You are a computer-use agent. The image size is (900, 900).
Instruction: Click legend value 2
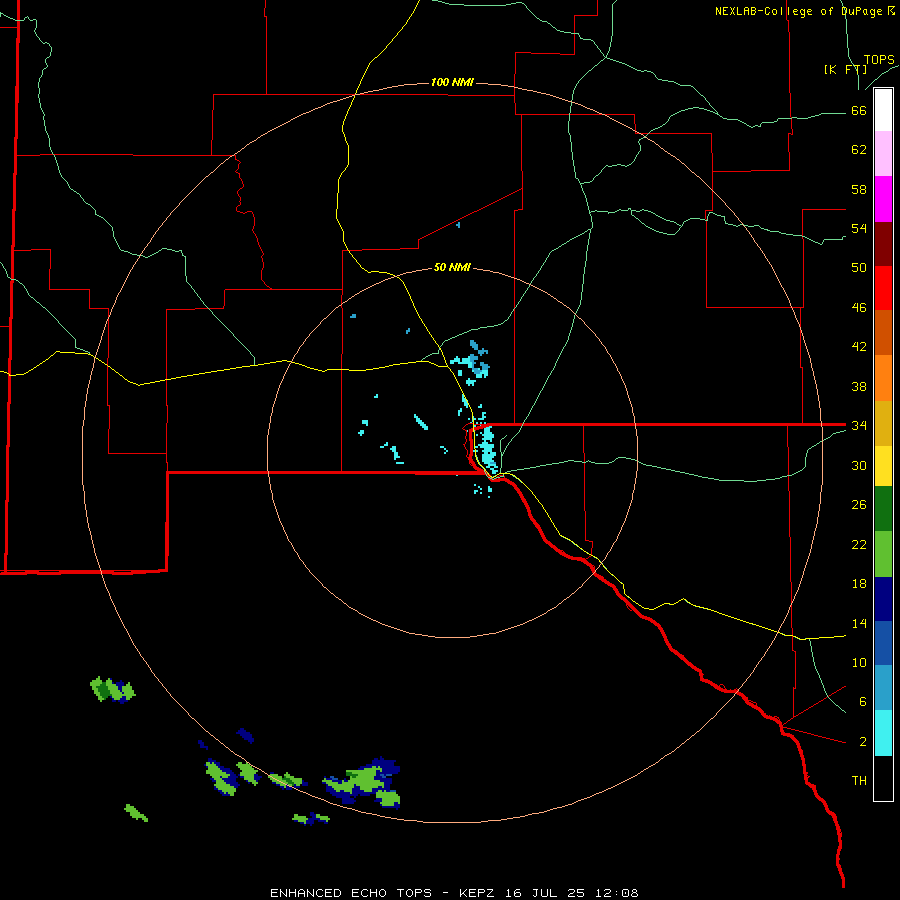[863, 742]
